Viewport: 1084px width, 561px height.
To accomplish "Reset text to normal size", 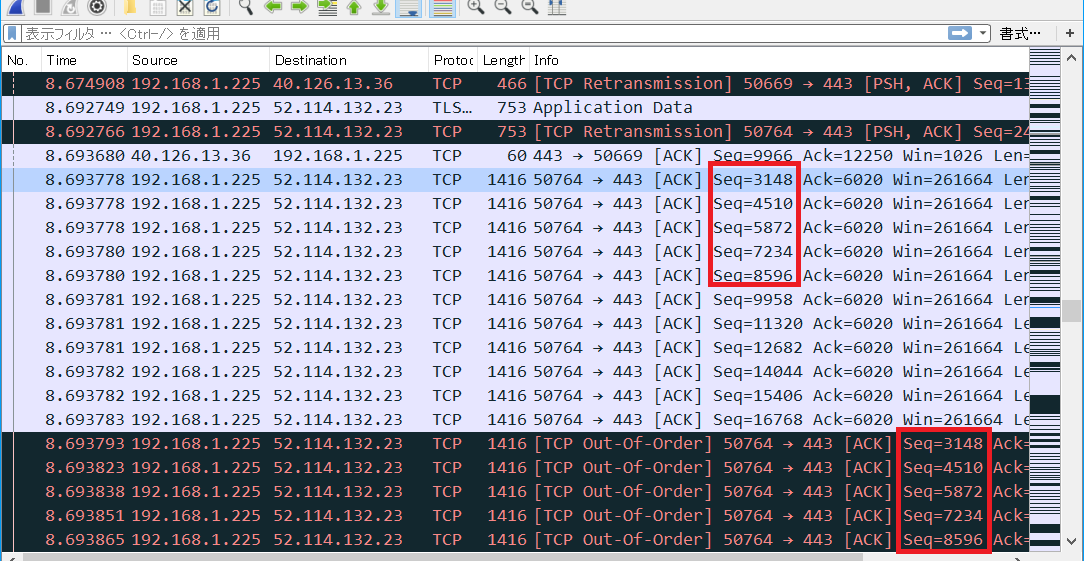I will tap(530, 7).
